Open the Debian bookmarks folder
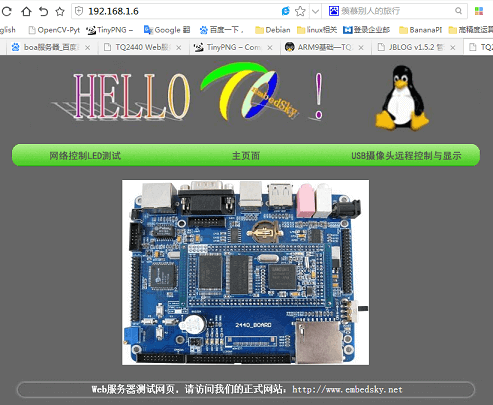This screenshot has width=493, height=405. 272,30
